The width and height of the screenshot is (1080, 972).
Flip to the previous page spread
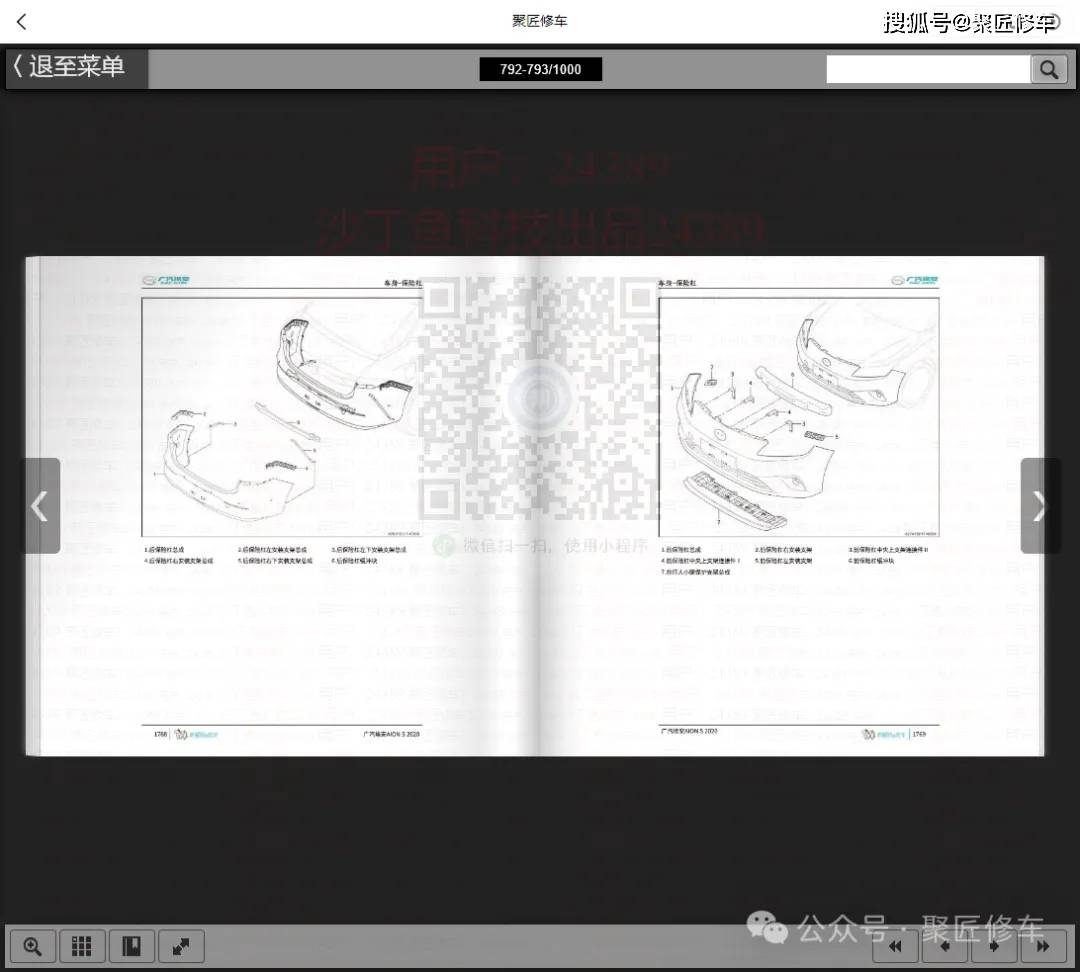41,506
